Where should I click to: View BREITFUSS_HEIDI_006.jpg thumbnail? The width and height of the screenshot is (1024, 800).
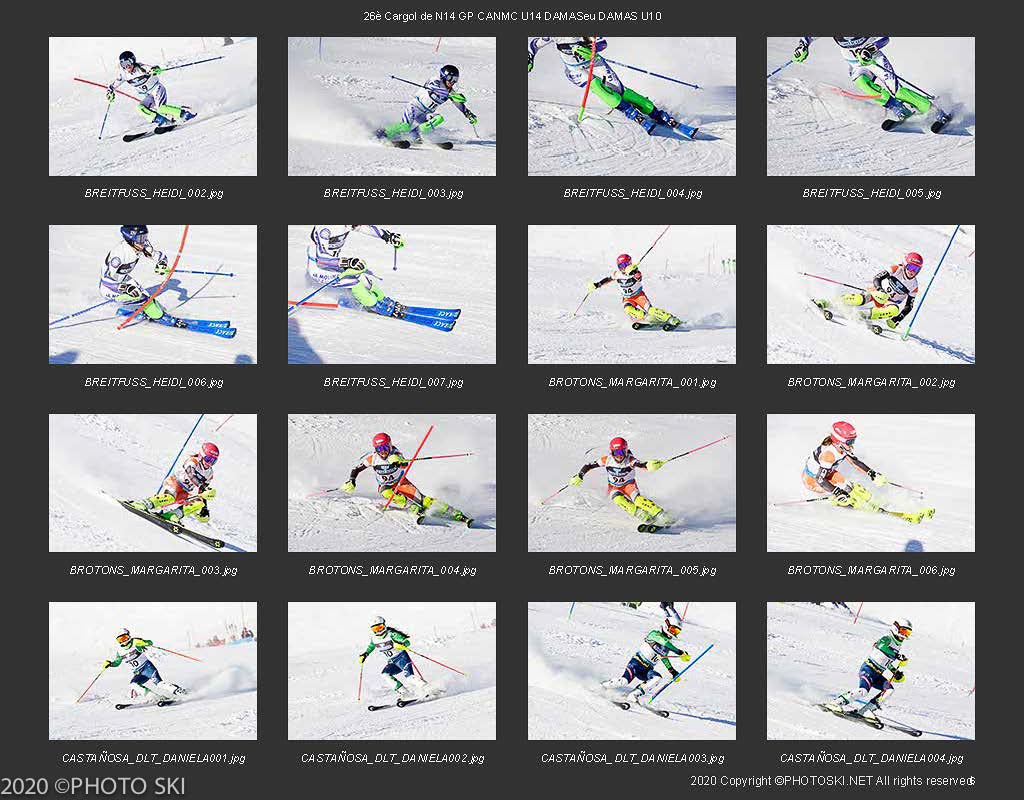click(153, 295)
